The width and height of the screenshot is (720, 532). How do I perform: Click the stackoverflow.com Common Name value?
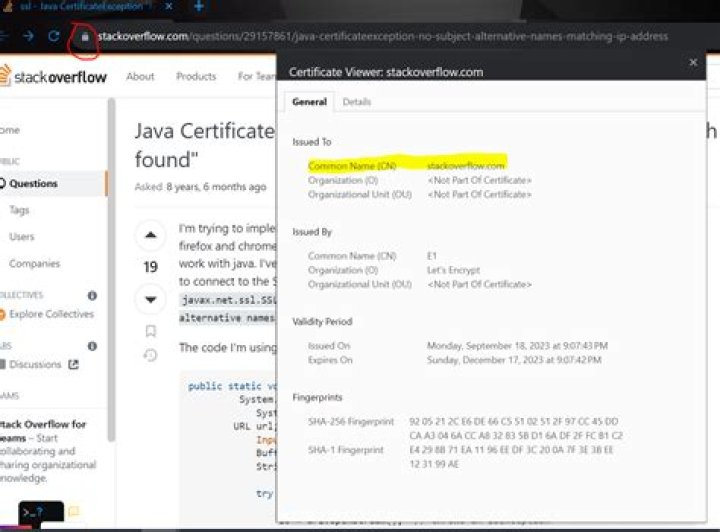tap(466, 166)
